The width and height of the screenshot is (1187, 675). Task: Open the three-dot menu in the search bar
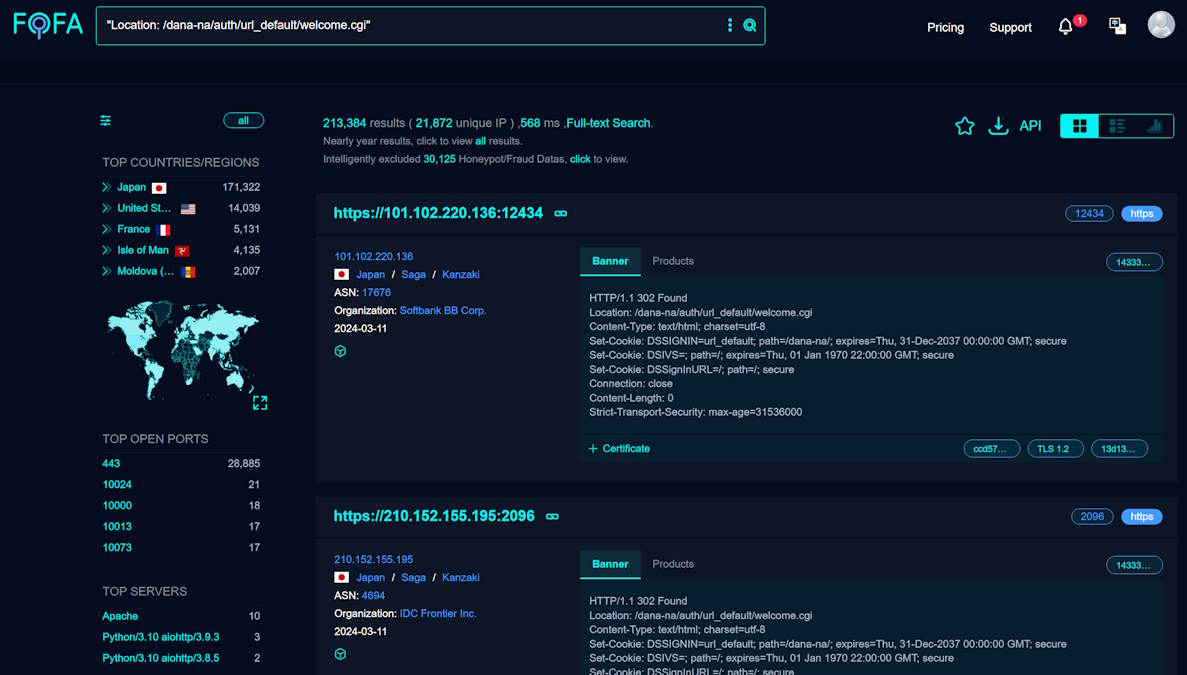(x=729, y=24)
